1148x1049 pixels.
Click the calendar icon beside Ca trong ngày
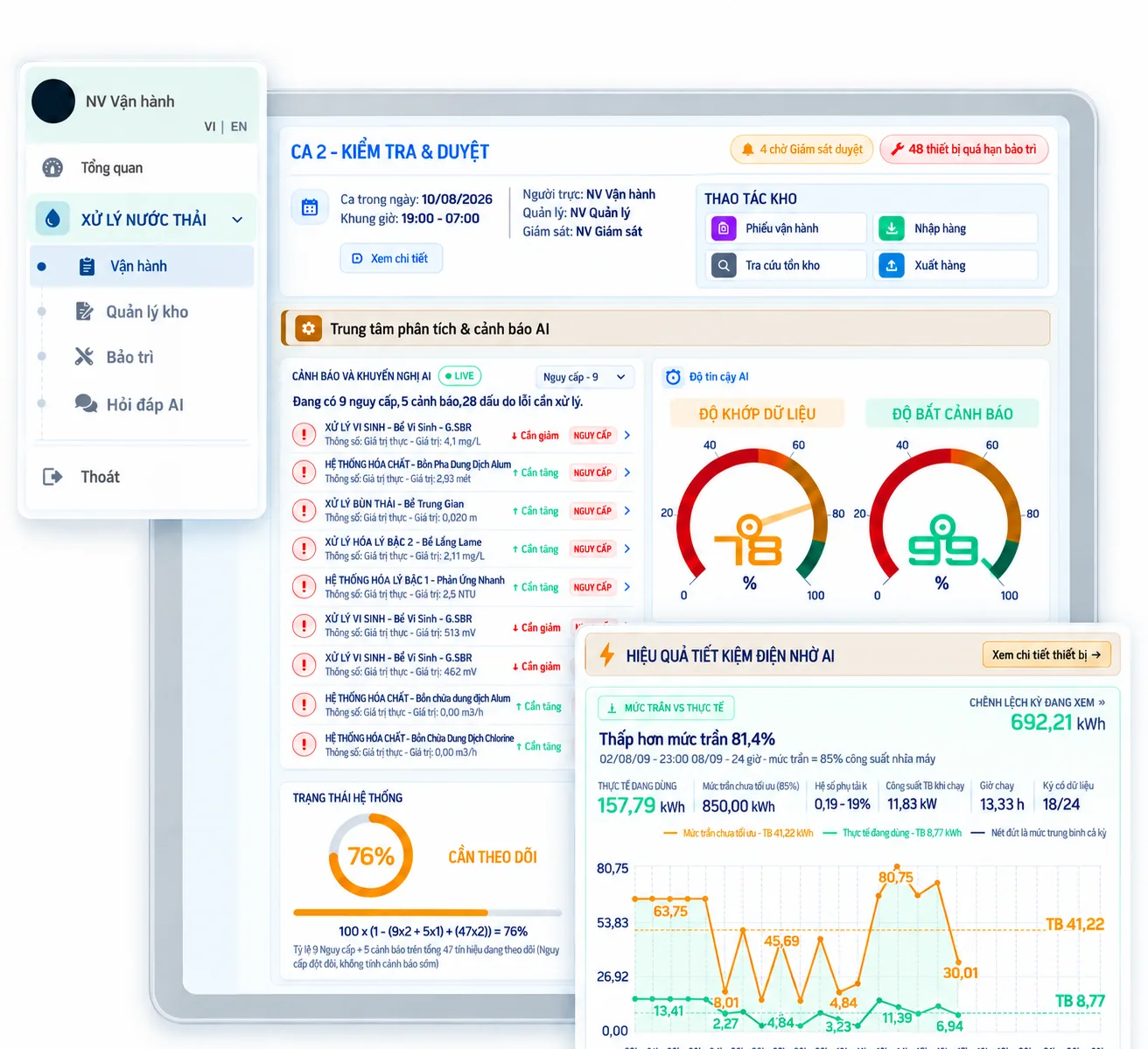pos(310,207)
